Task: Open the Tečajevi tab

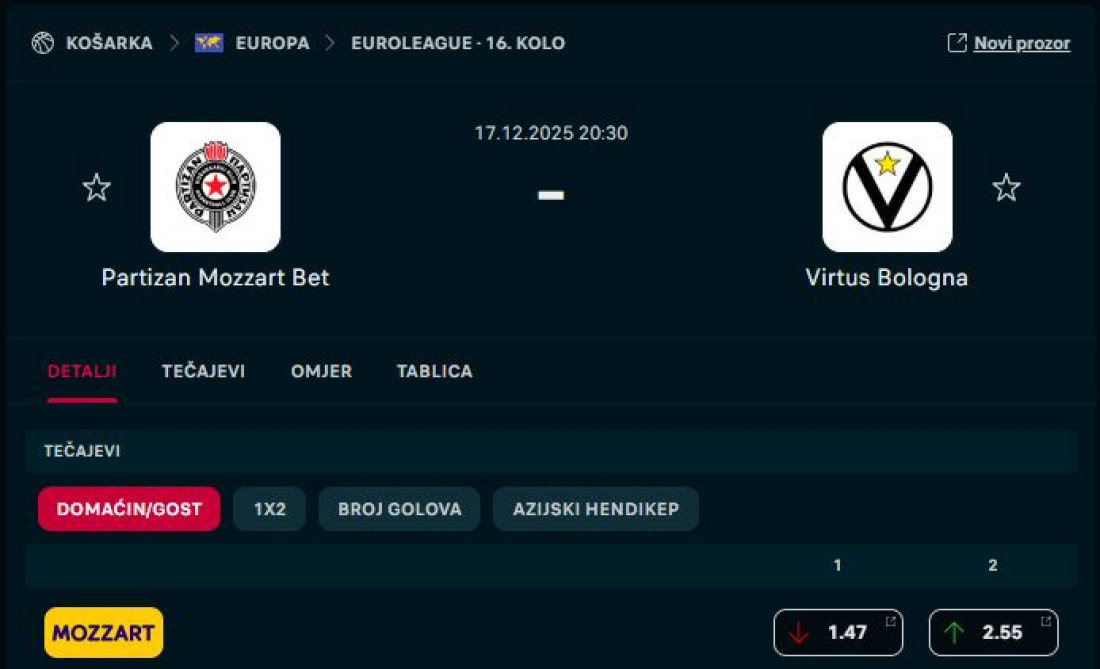Action: tap(203, 371)
